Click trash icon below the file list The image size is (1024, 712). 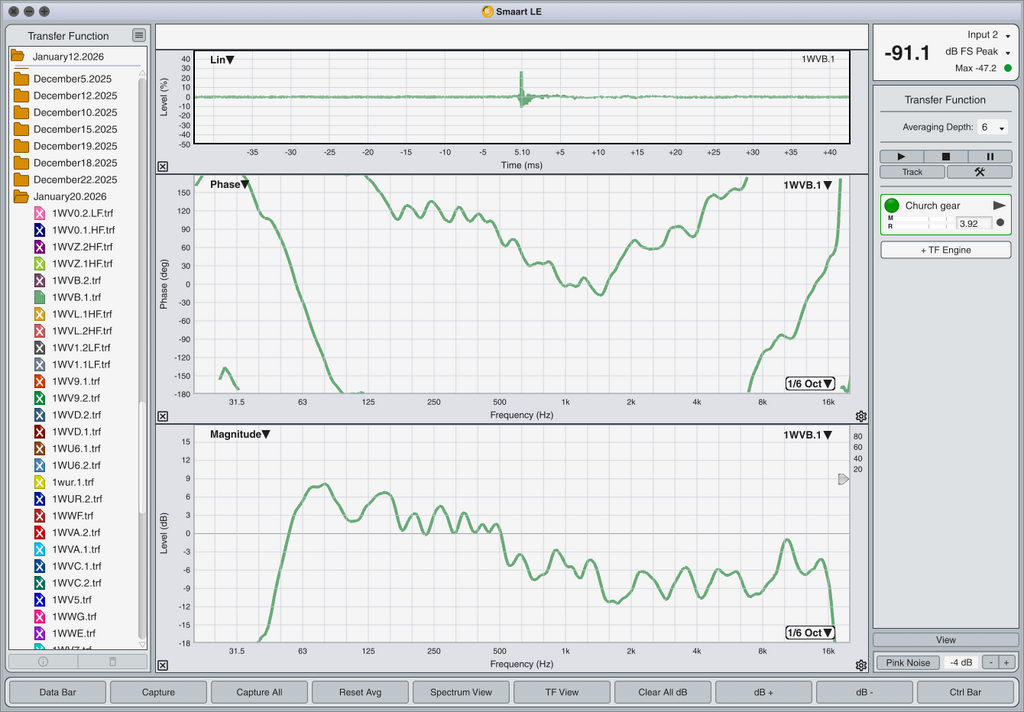[112, 662]
